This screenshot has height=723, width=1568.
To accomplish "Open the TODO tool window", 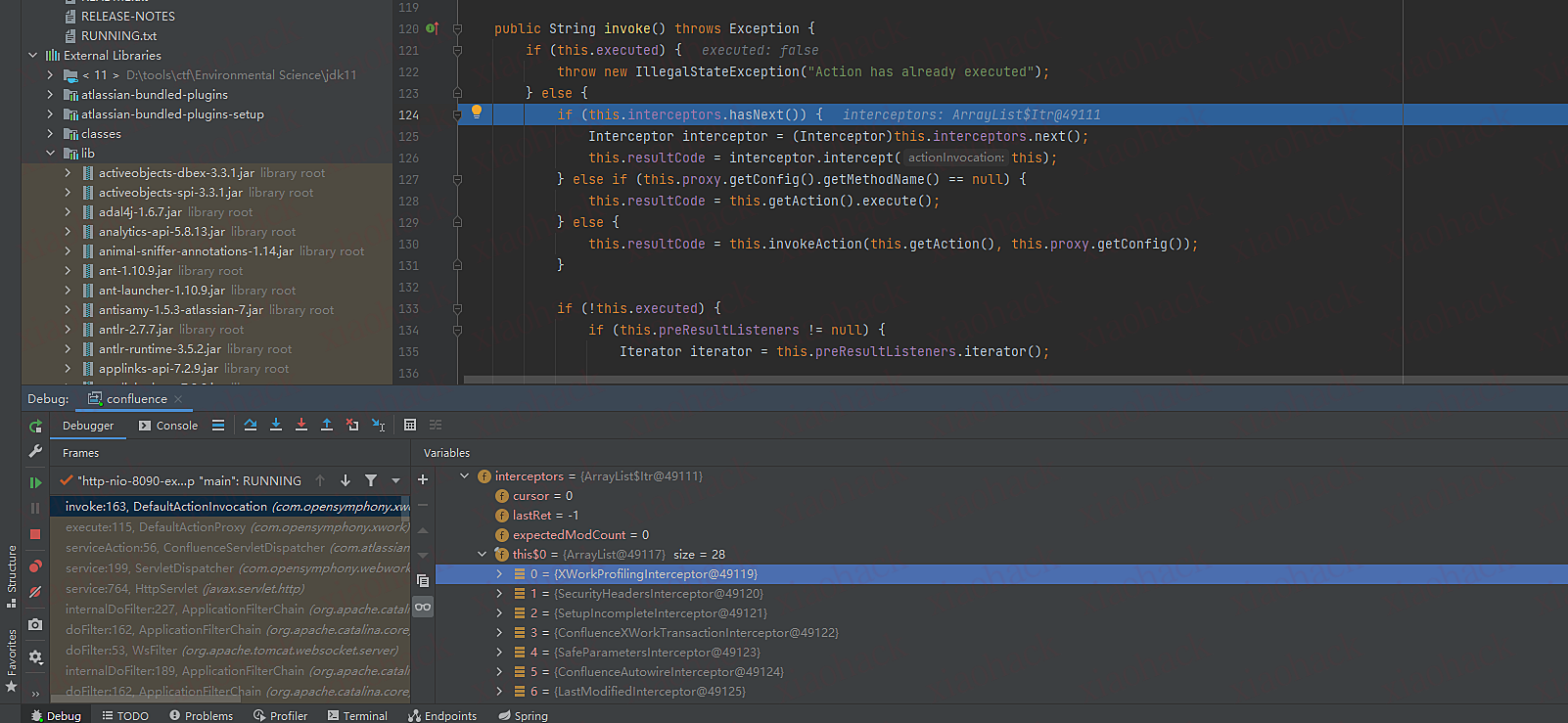I will coord(125,716).
